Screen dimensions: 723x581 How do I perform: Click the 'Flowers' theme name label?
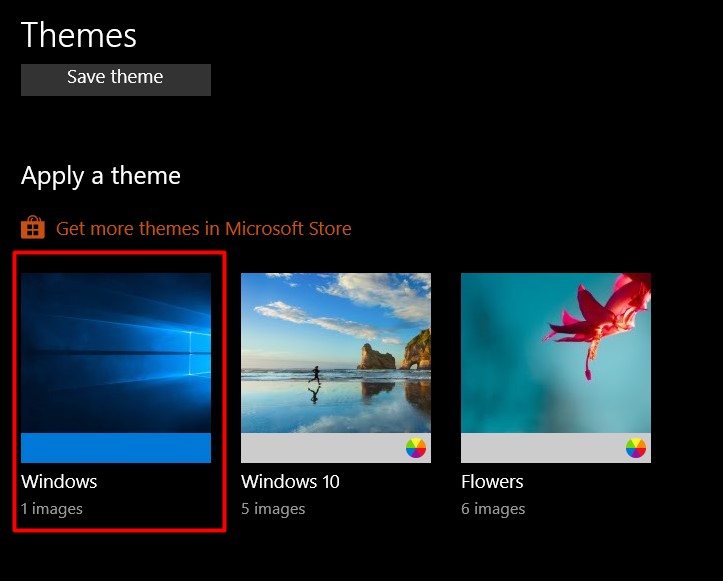click(x=492, y=481)
